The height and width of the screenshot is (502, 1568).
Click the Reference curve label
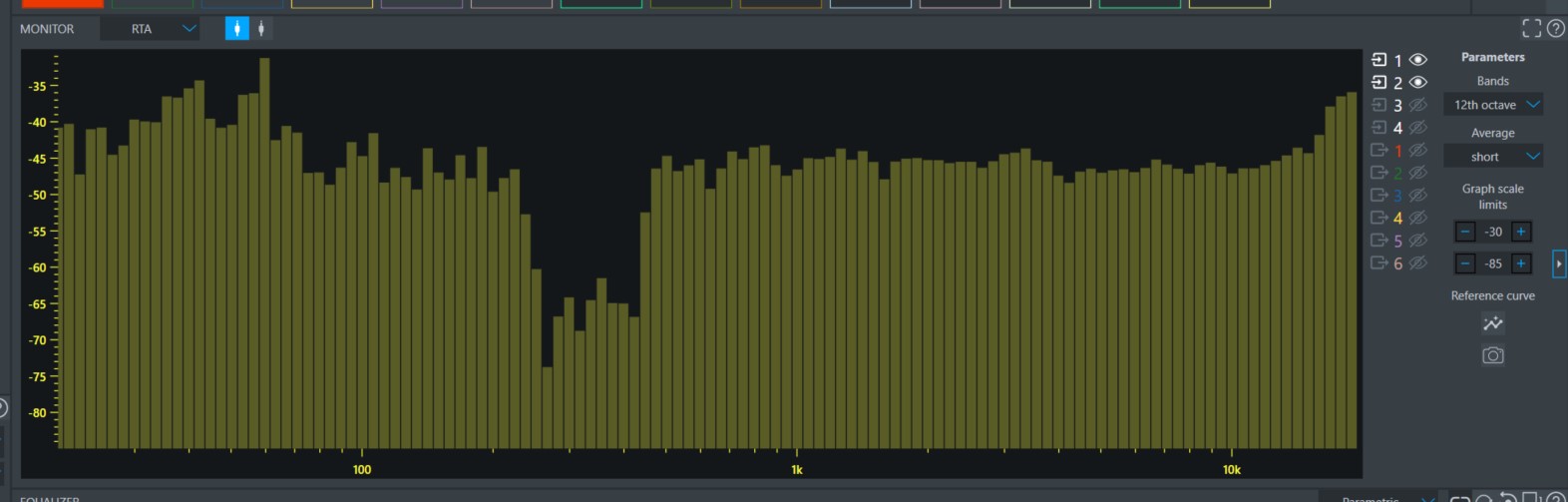click(x=1493, y=295)
